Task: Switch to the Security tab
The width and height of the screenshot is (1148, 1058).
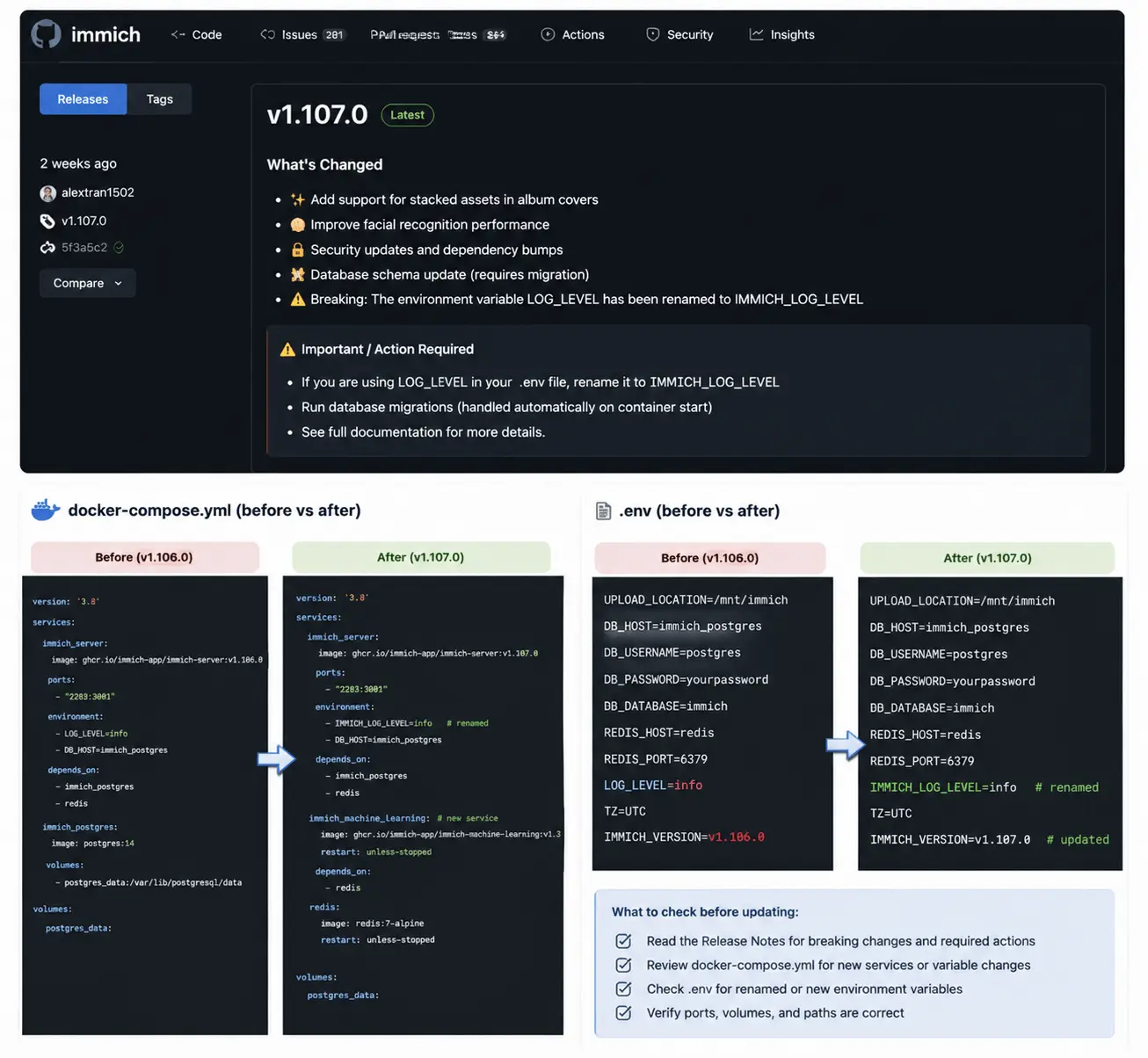Action: pyautogui.click(x=679, y=34)
